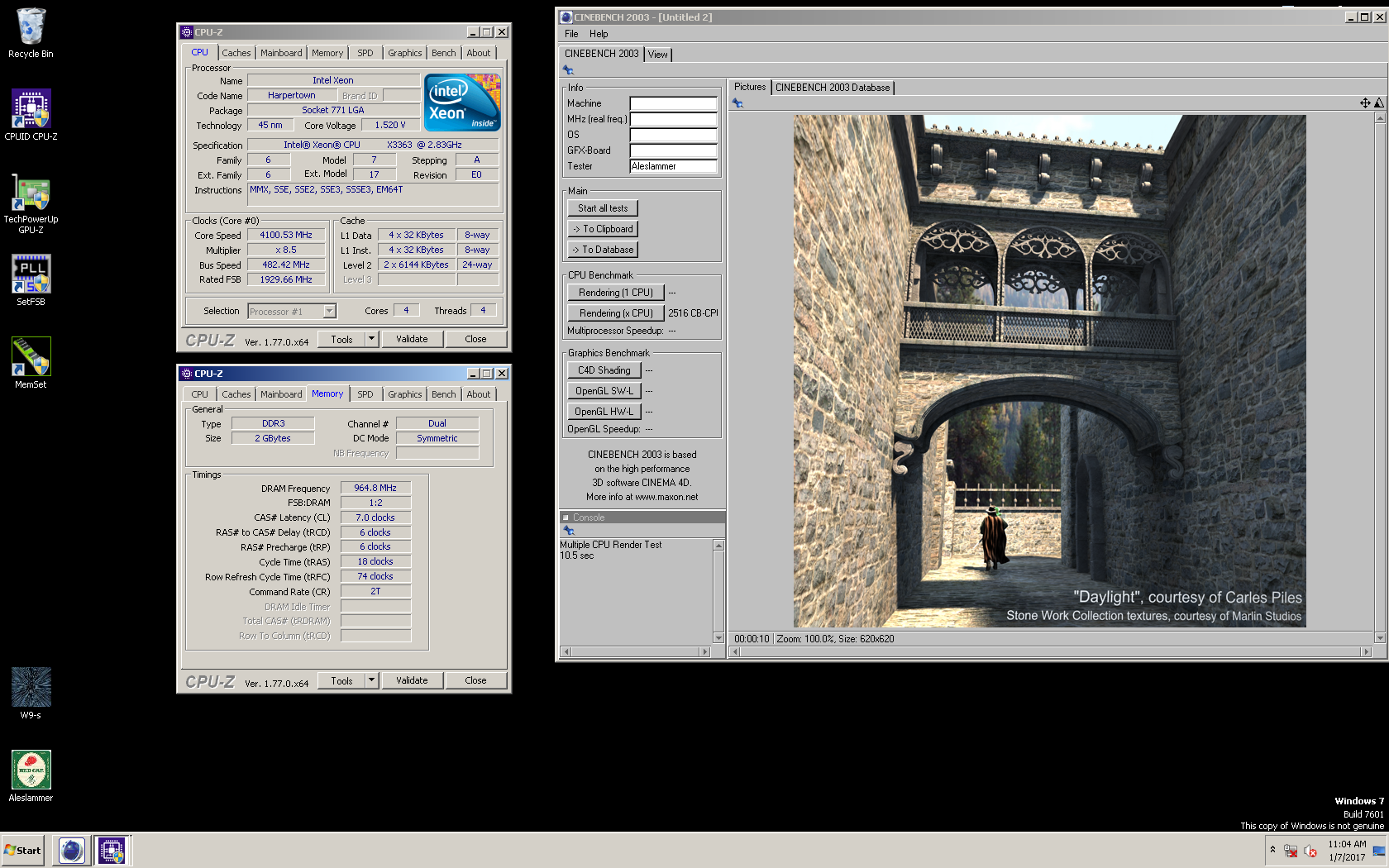1389x868 pixels.
Task: Click the pin icon in Console panel
Action: [568, 531]
